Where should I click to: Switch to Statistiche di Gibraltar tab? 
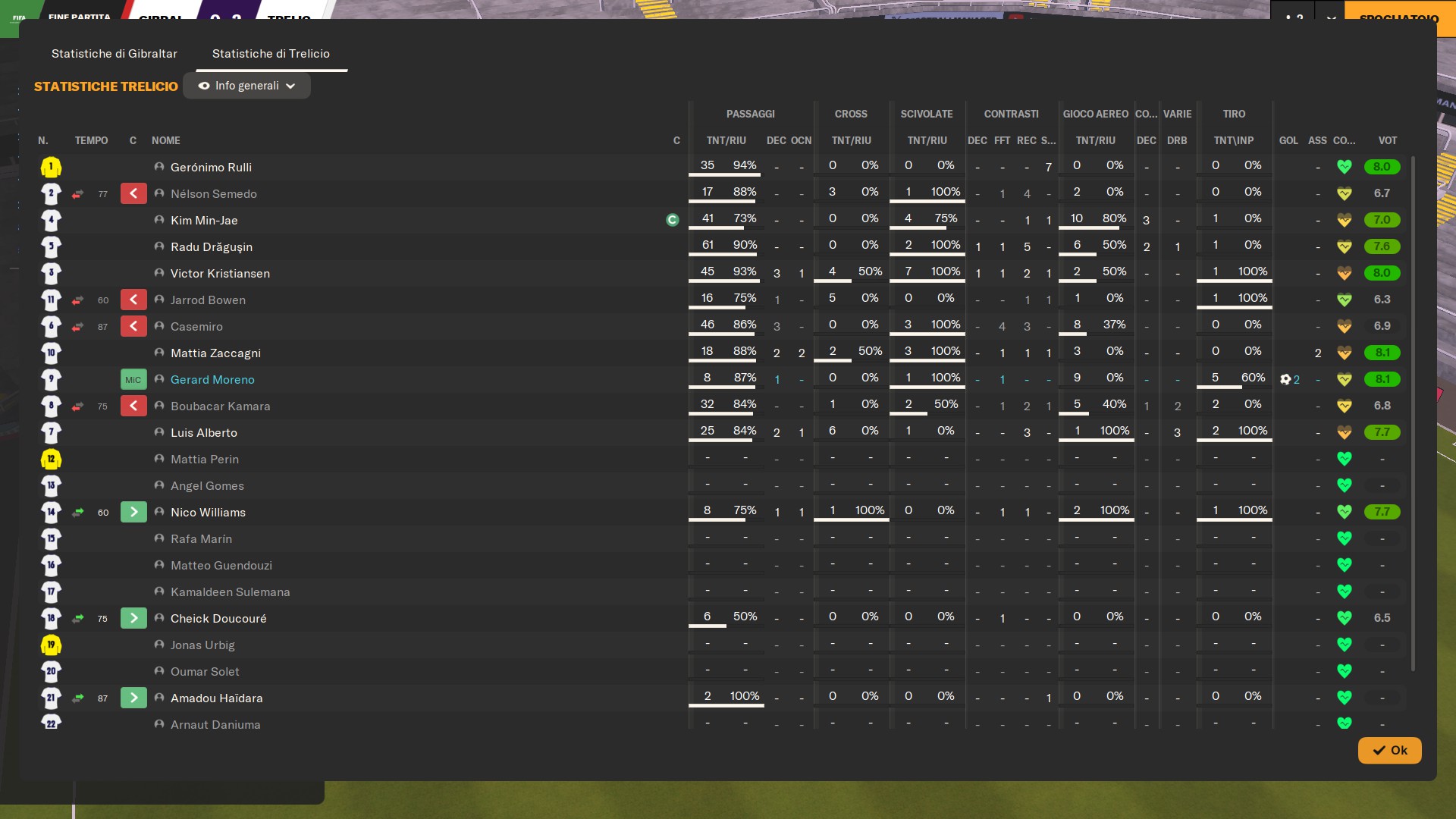114,54
